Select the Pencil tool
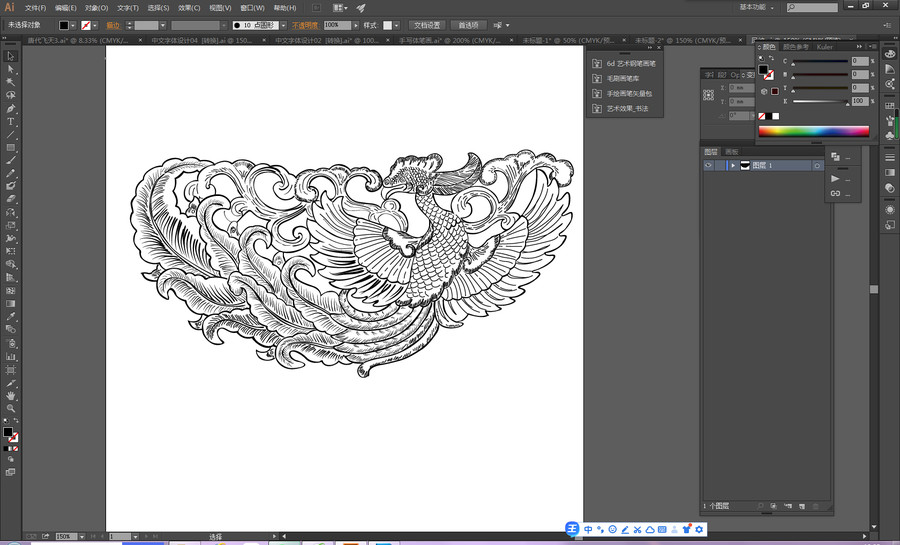 10,173
